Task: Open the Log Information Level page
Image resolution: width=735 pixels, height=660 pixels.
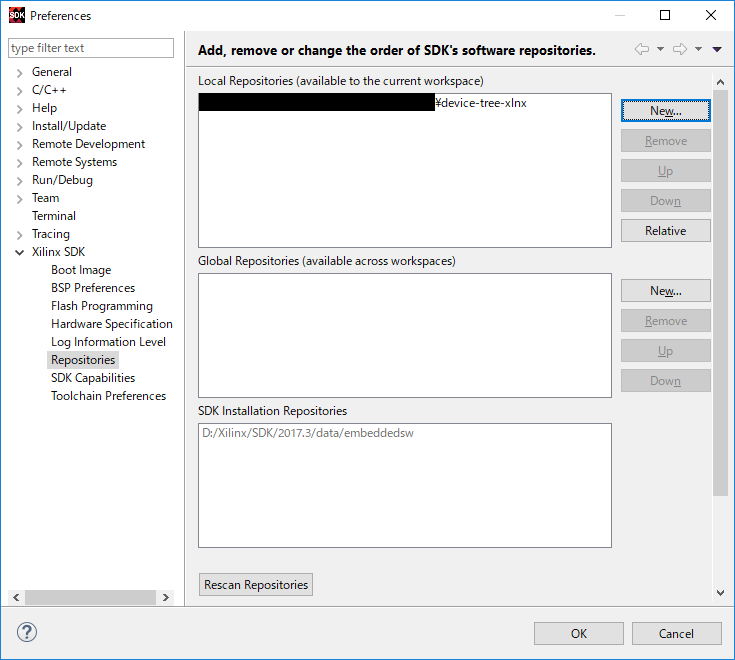Action: (108, 342)
